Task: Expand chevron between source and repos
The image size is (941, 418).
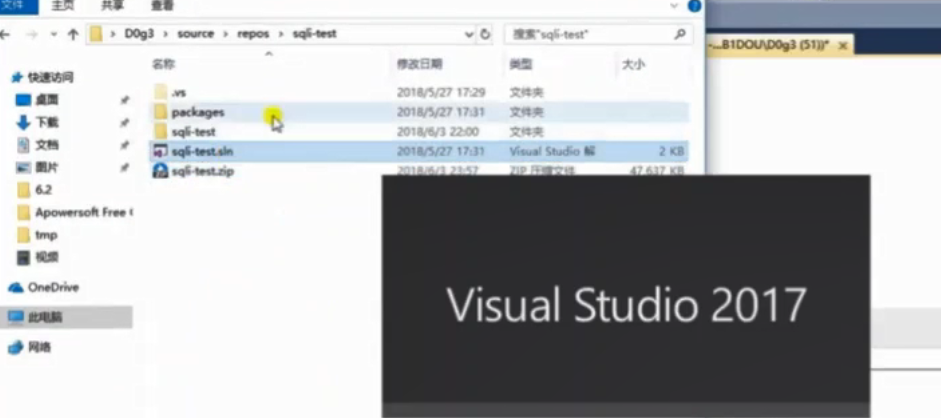Action: coord(227,34)
